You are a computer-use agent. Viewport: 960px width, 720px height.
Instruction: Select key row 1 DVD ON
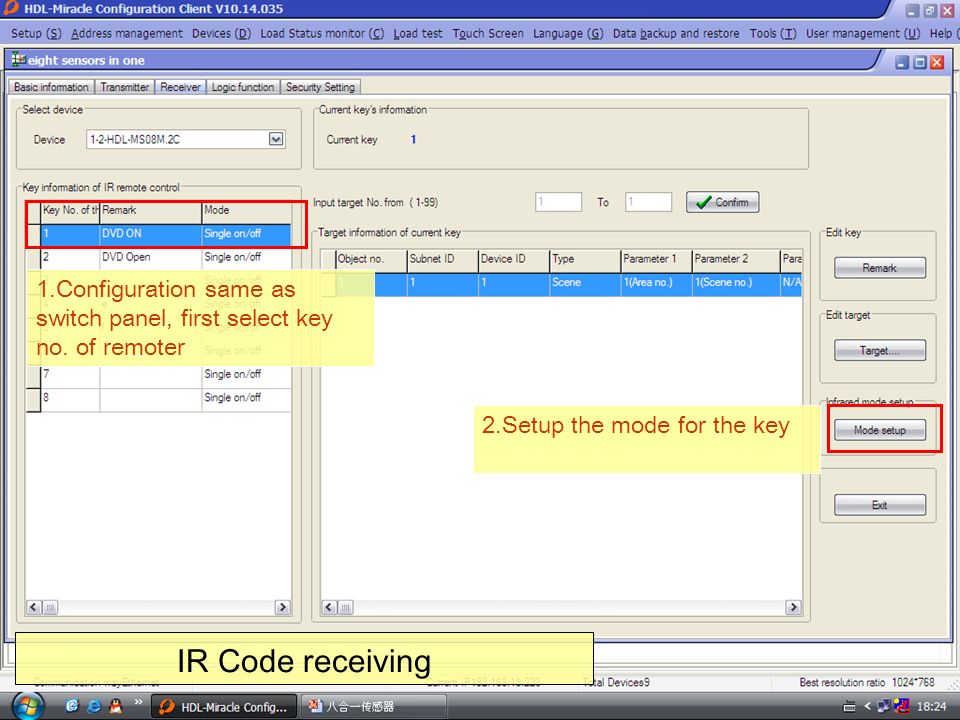(x=159, y=234)
